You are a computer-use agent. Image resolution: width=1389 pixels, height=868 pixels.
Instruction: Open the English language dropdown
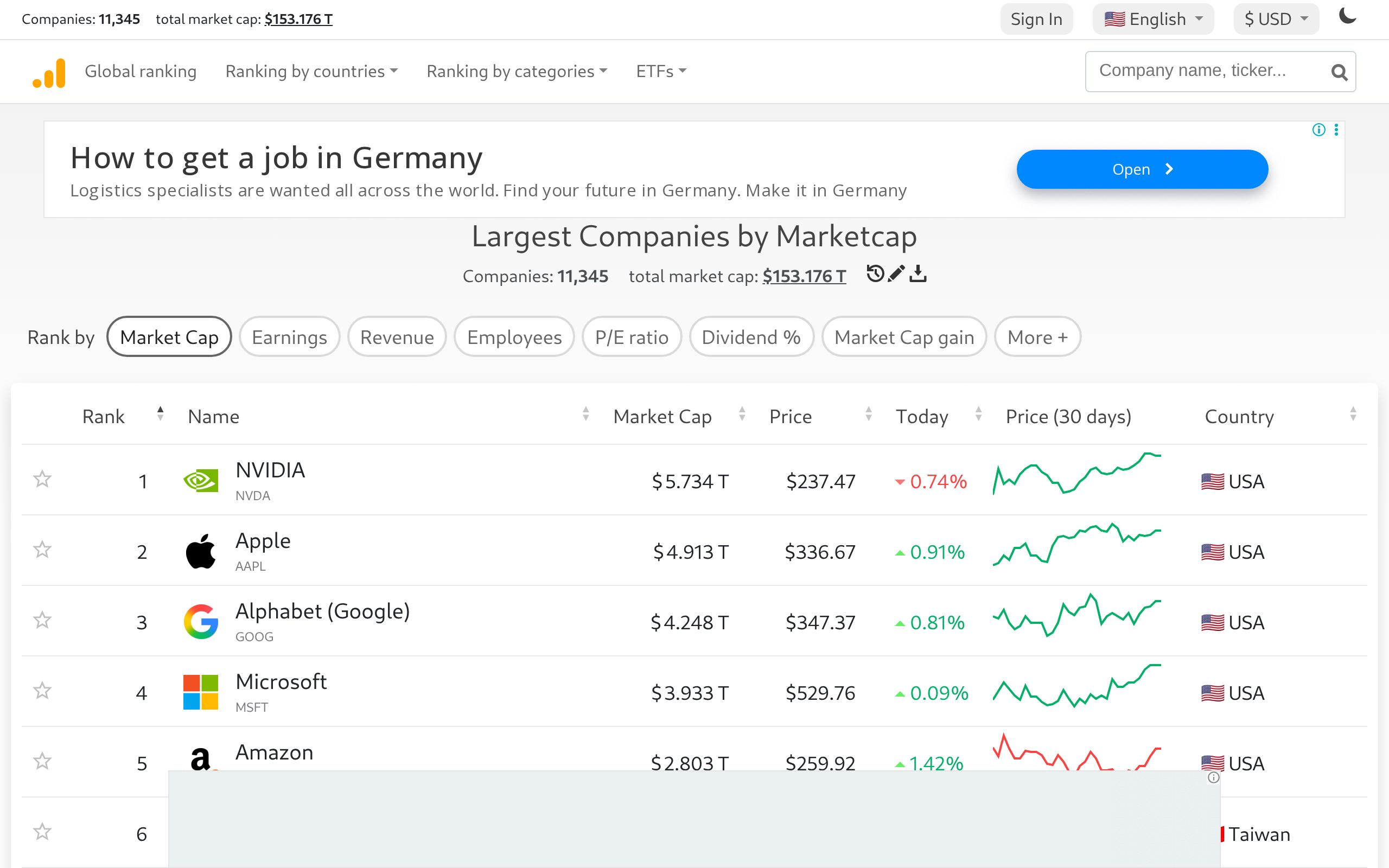point(1153,19)
